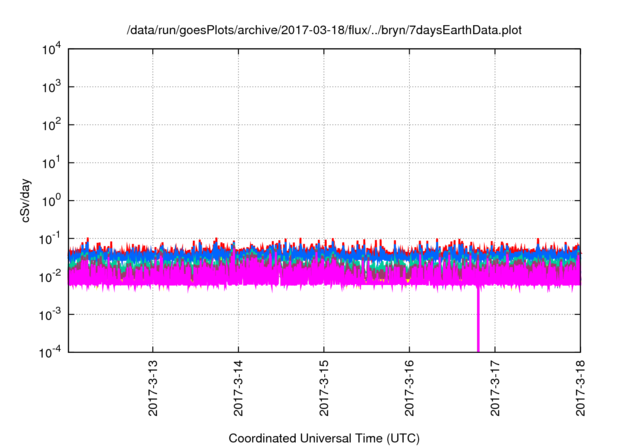Viewport: 640px width, 448px height.
Task: Click the 10^-2 y-axis tick label
Action: pos(50,277)
